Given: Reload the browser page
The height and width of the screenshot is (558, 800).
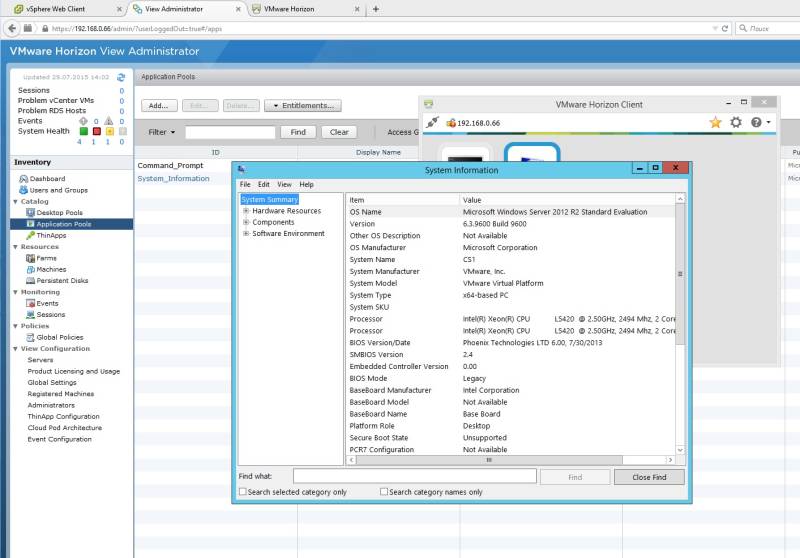Looking at the screenshot, I should 724,29.
